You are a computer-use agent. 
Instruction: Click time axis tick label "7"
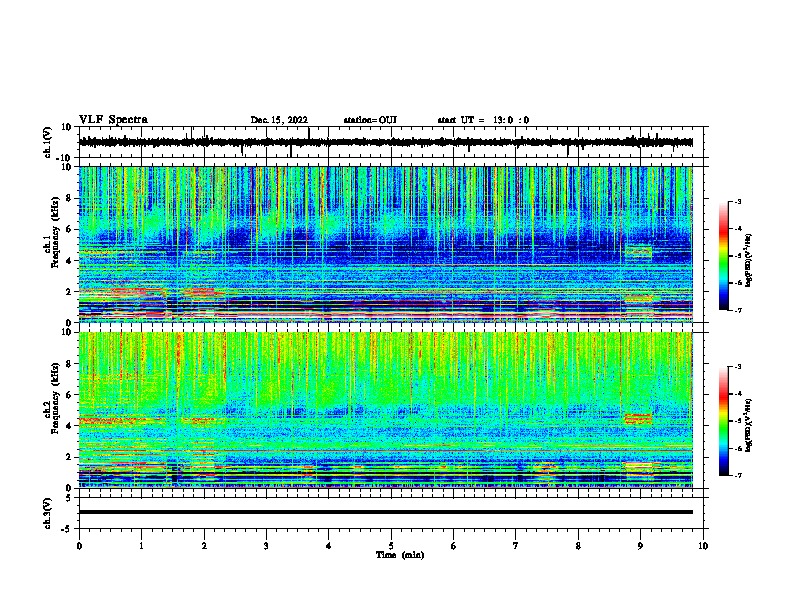click(x=516, y=546)
